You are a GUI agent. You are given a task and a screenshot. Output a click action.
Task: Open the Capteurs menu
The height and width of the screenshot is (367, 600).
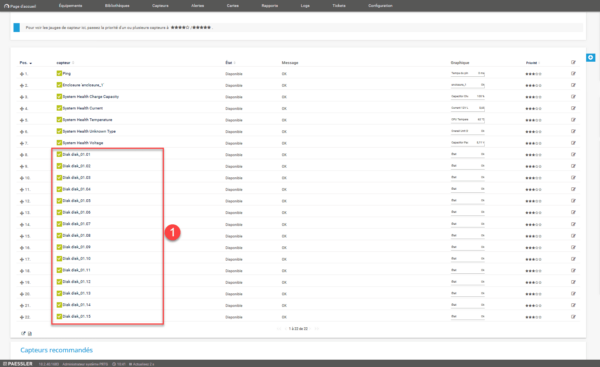click(x=160, y=6)
